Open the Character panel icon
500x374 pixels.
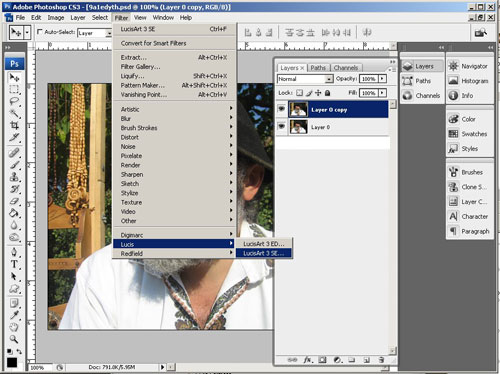point(453,216)
